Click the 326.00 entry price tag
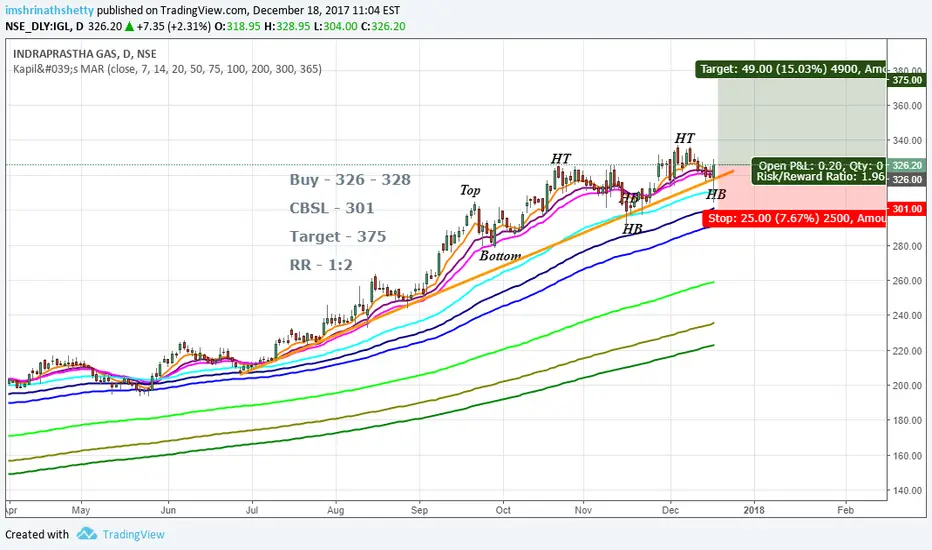Viewport: 932px width, 550px height. [x=906, y=179]
